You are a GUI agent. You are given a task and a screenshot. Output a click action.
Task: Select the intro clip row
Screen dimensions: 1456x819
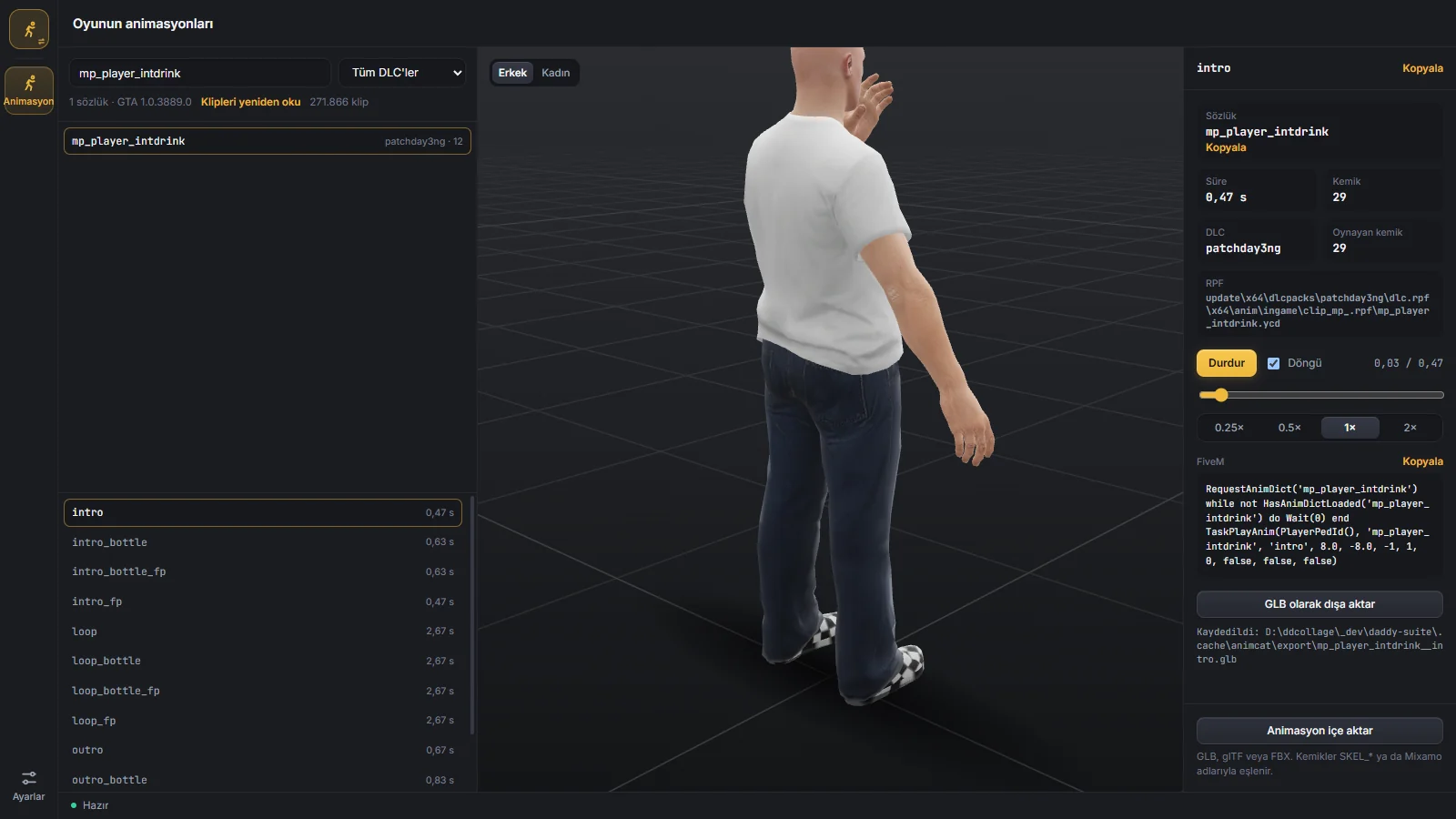coord(263,512)
